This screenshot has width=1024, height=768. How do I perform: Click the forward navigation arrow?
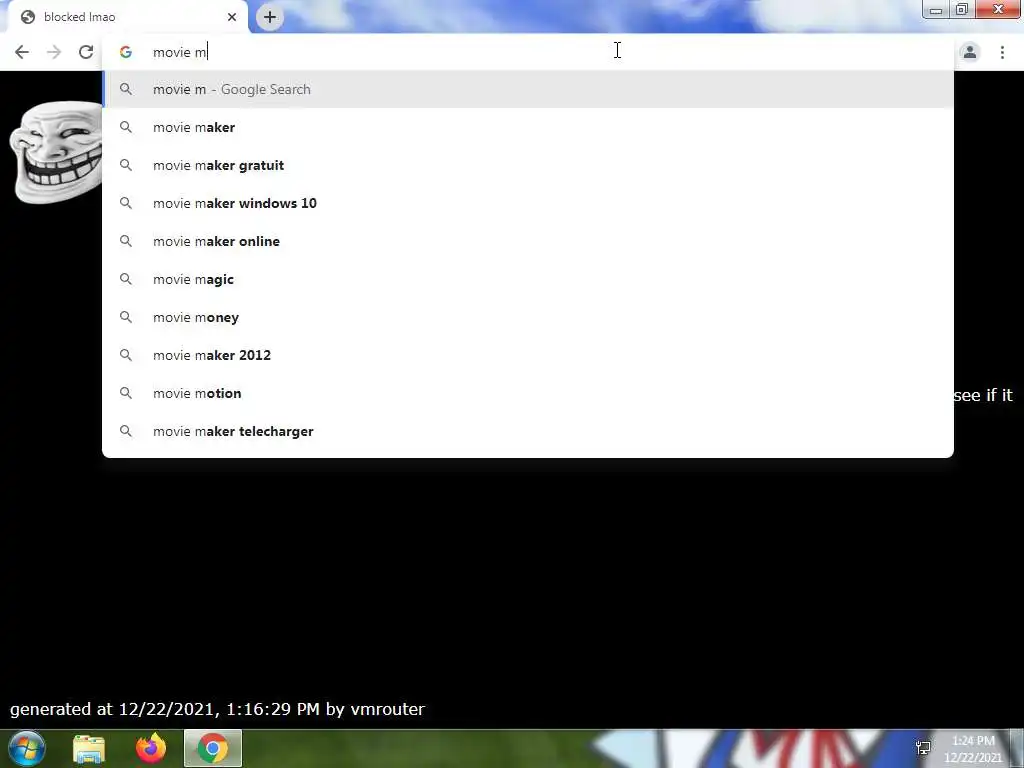tap(54, 52)
